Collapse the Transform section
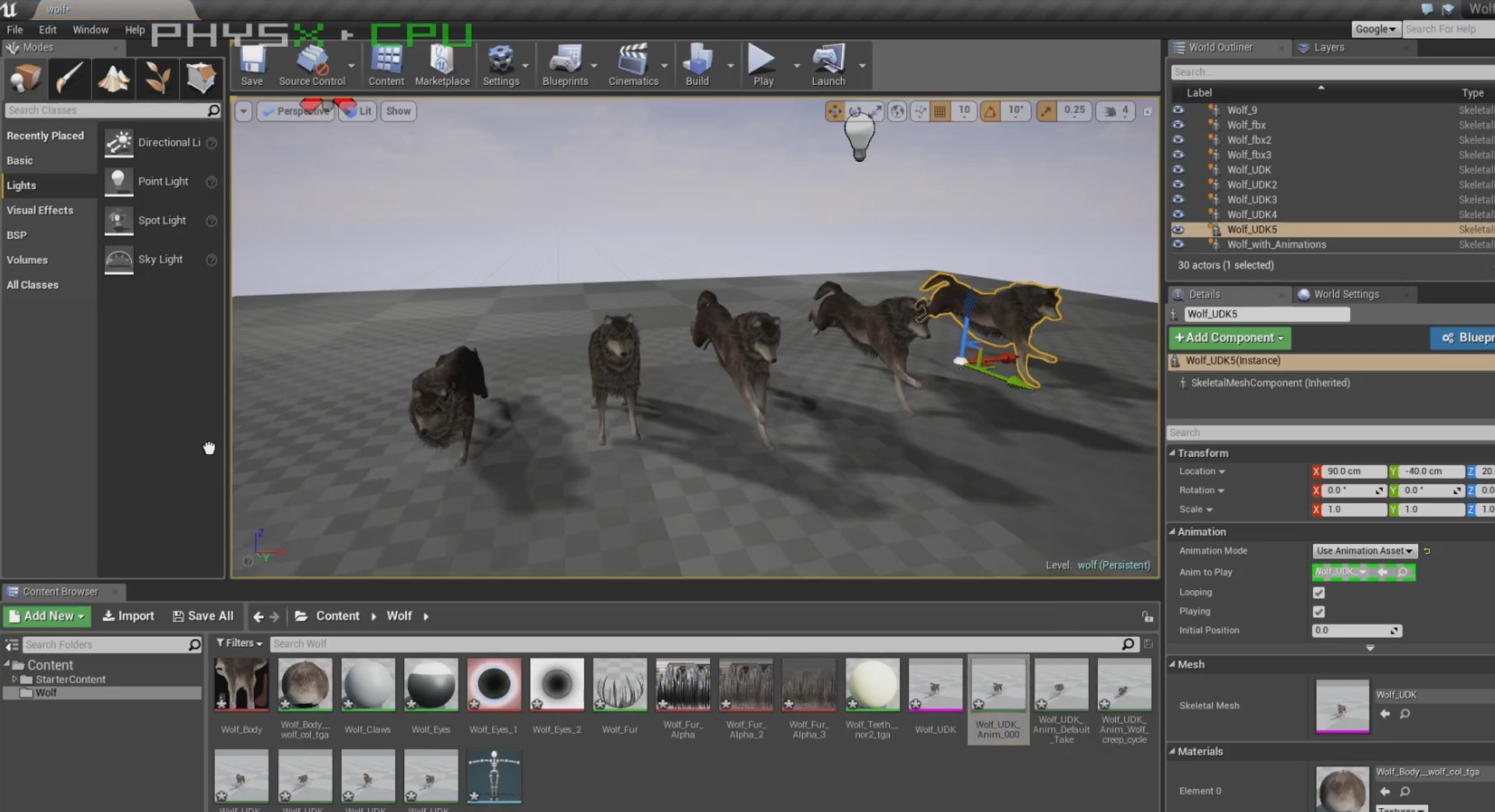The height and width of the screenshot is (812, 1495). click(1172, 453)
